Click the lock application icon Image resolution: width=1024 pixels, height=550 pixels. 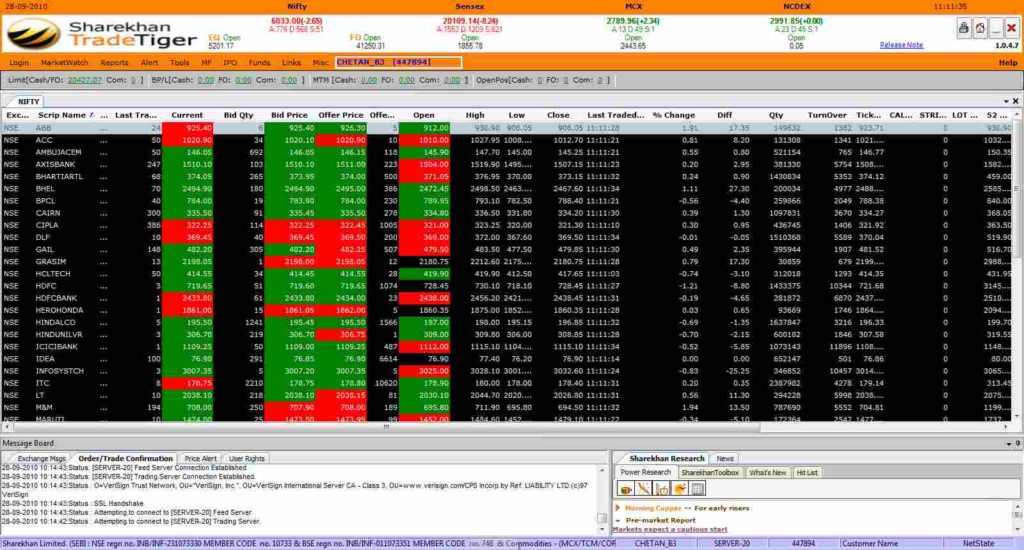tap(963, 29)
